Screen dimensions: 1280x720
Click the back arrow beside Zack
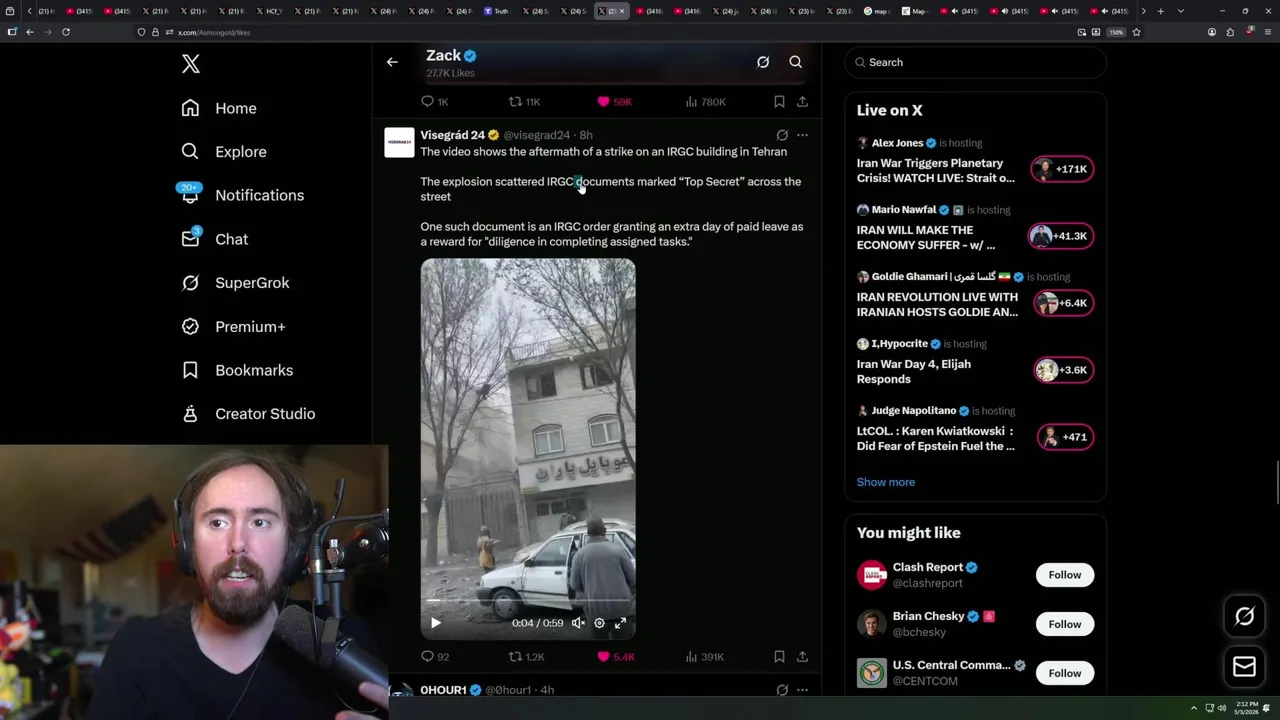coord(392,62)
